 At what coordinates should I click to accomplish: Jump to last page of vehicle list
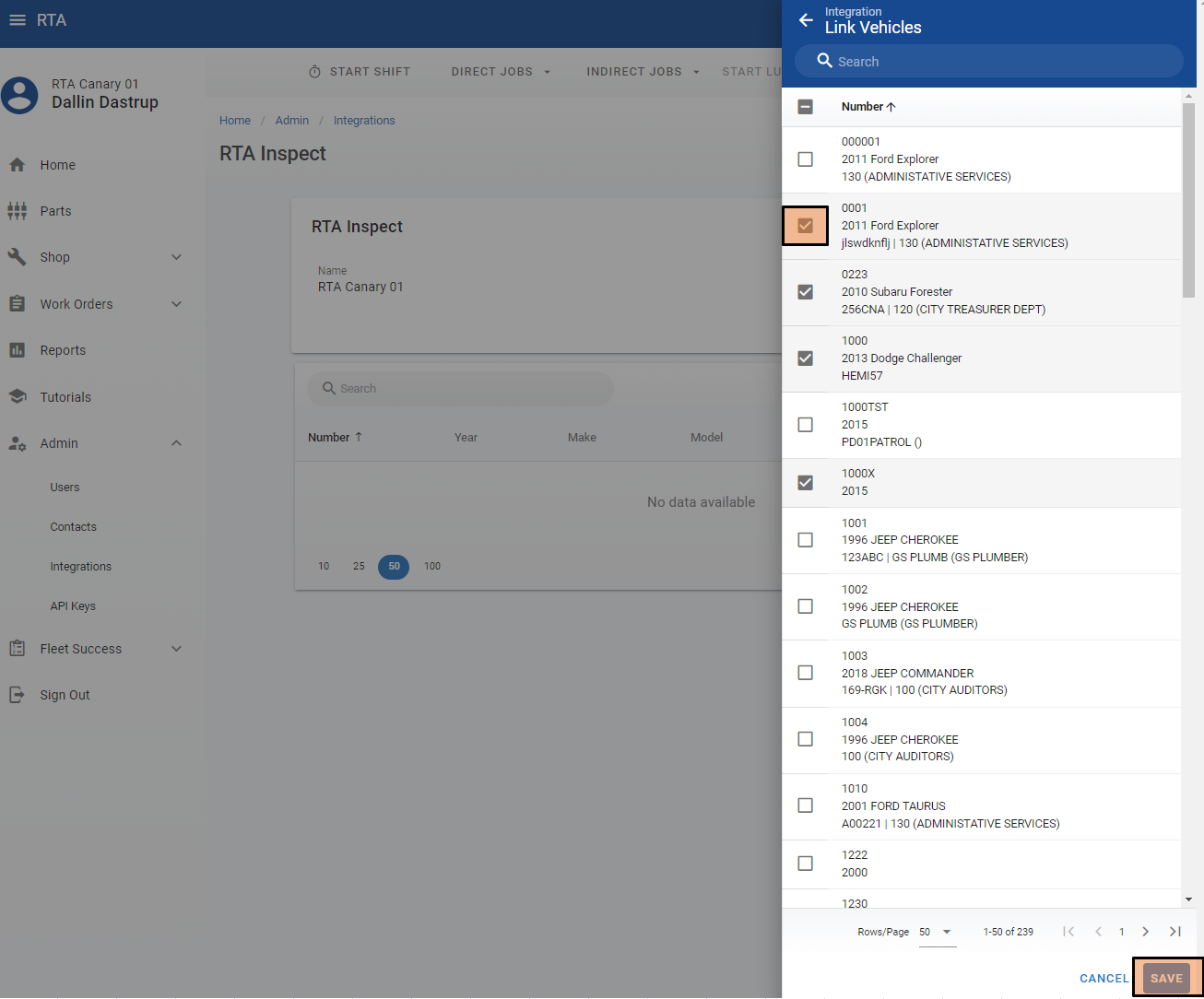point(1175,932)
